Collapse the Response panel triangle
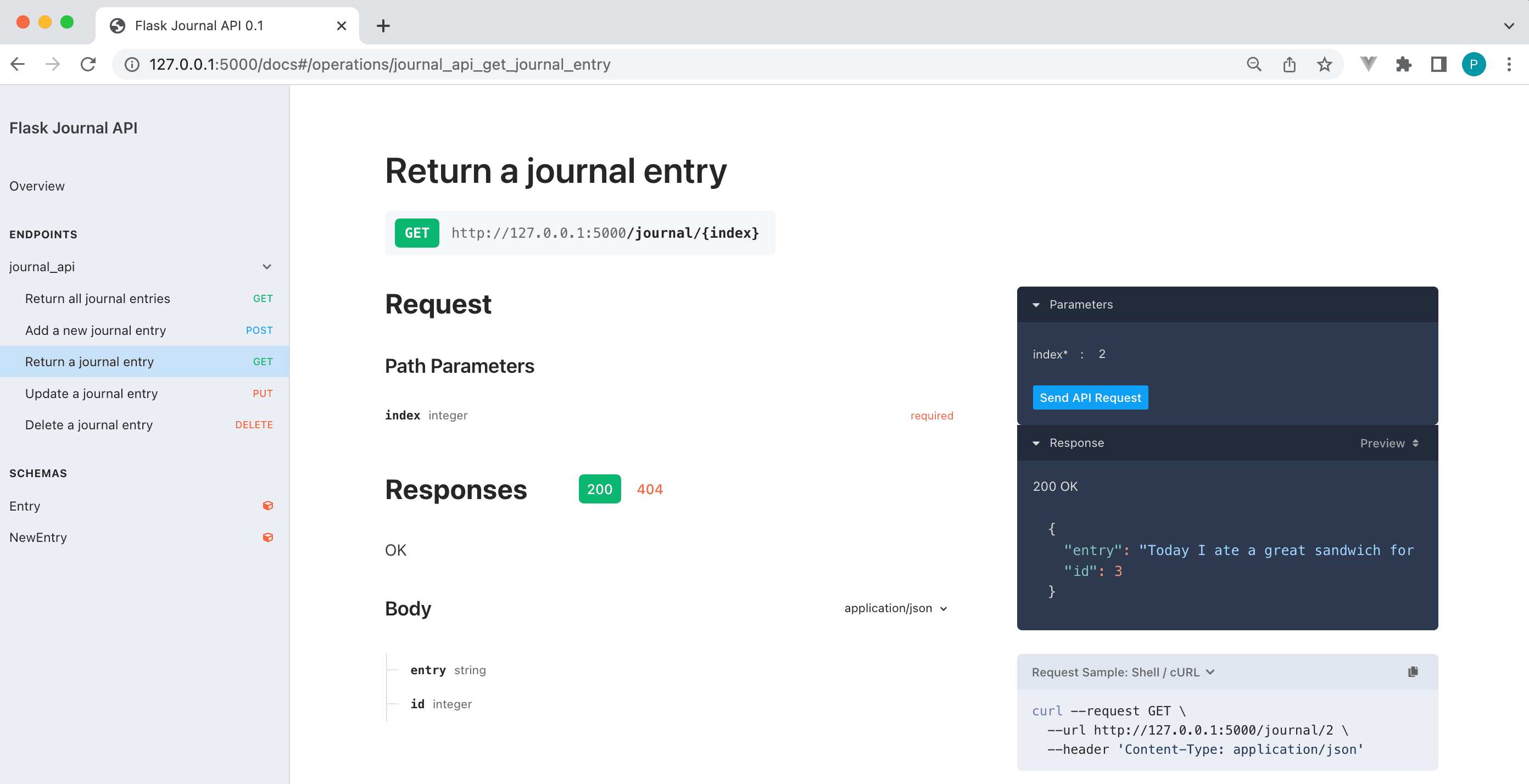This screenshot has height=784, width=1529. [x=1036, y=443]
